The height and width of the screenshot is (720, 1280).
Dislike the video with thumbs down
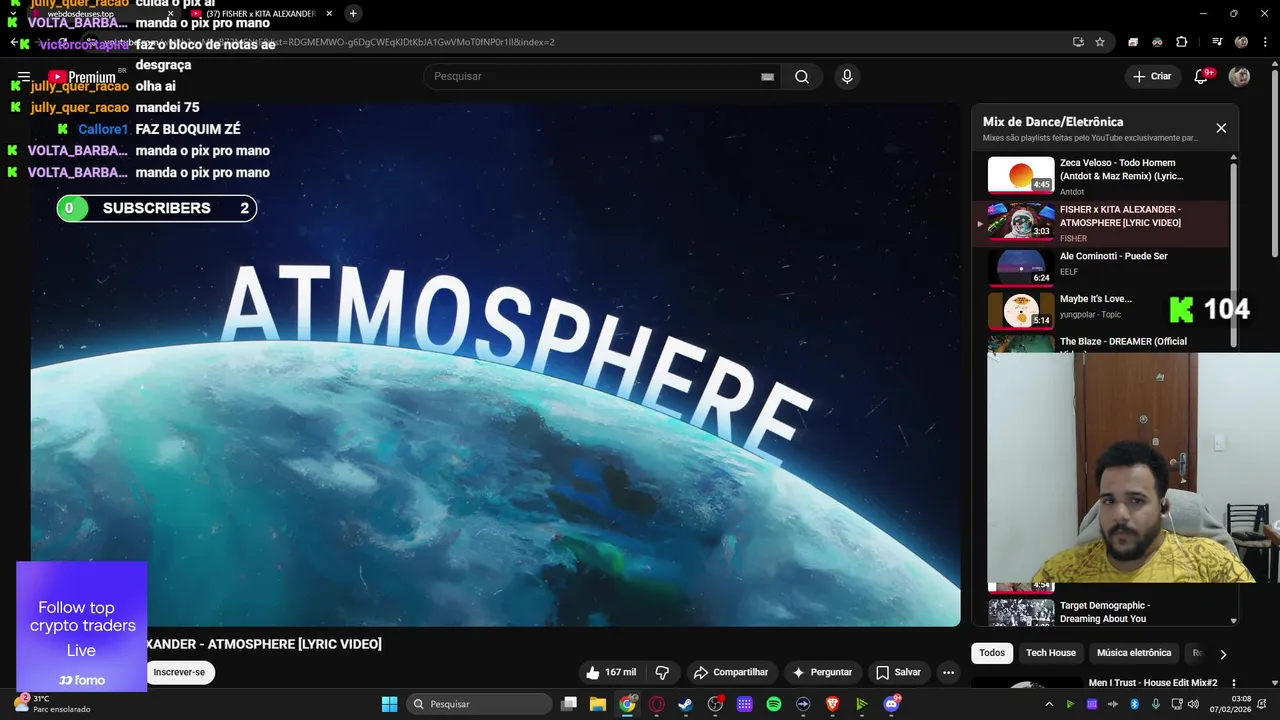(661, 673)
